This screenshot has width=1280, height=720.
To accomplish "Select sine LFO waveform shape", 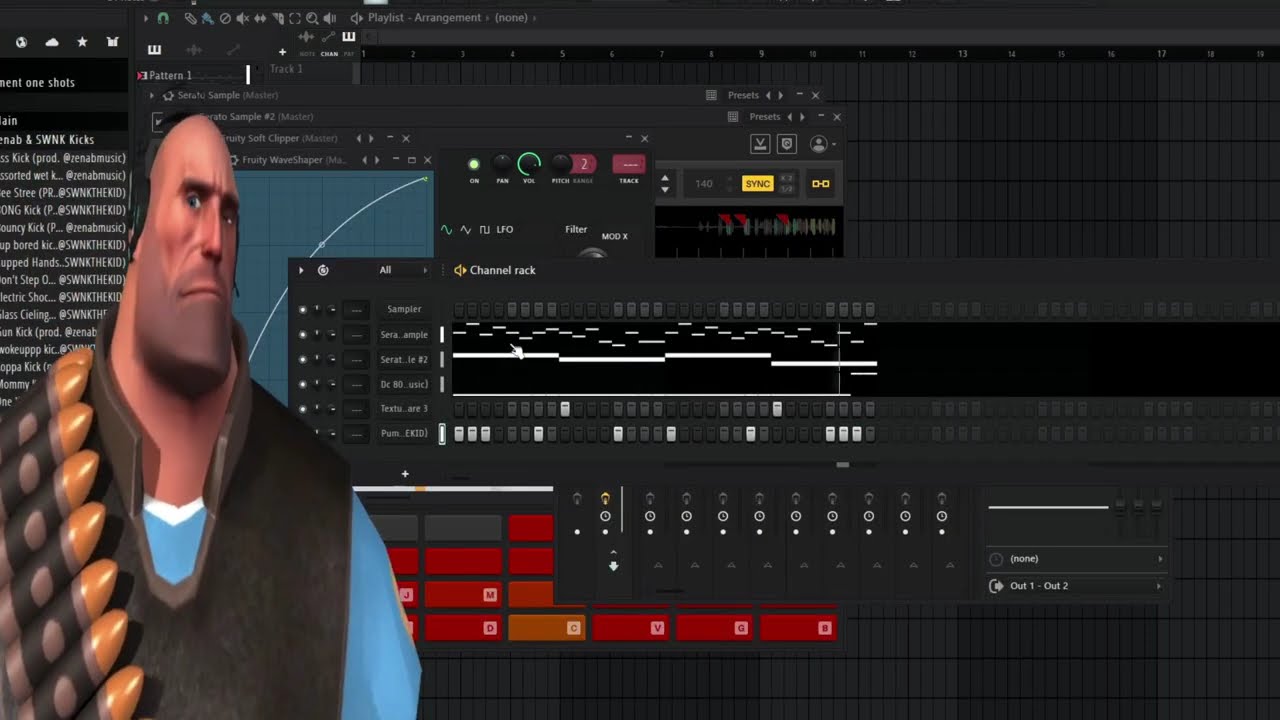I will pos(446,230).
